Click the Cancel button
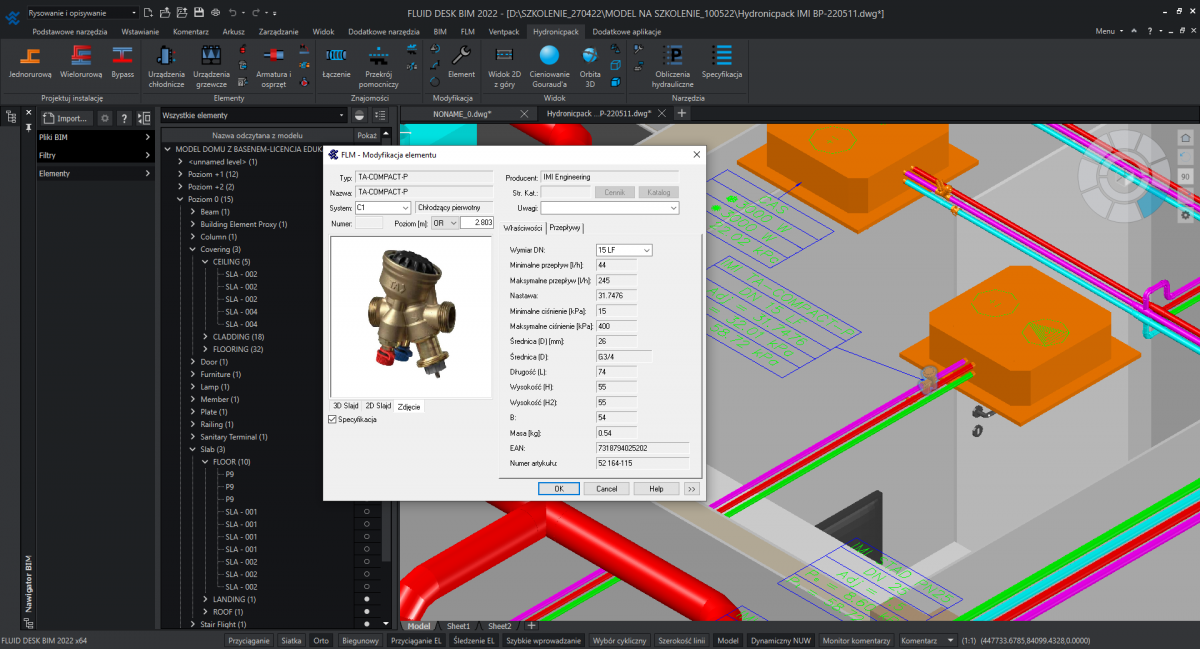This screenshot has width=1200, height=649. 606,489
